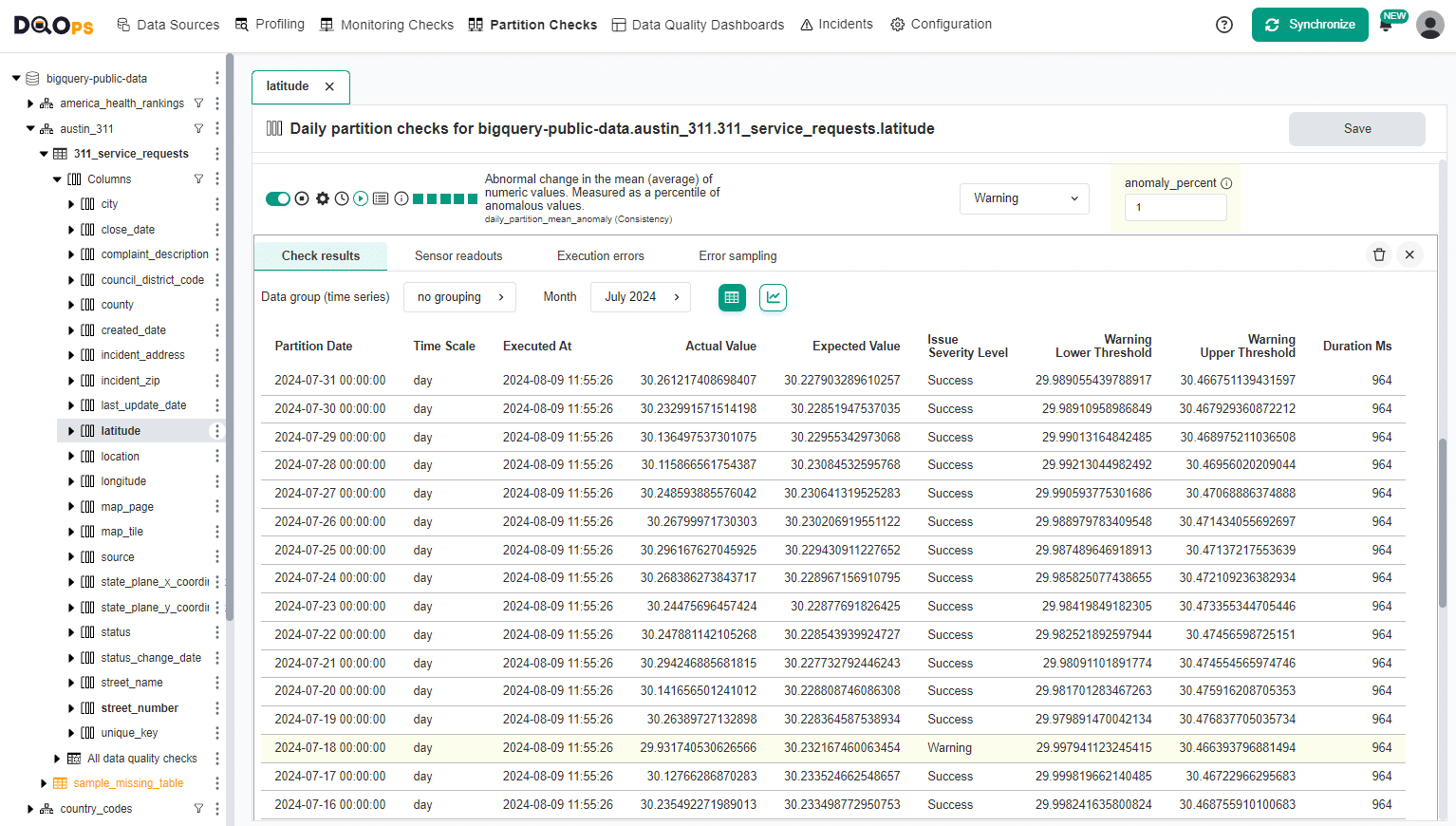Expand the america_health_rankings schema
The height and width of the screenshot is (826, 1456).
pos(30,103)
